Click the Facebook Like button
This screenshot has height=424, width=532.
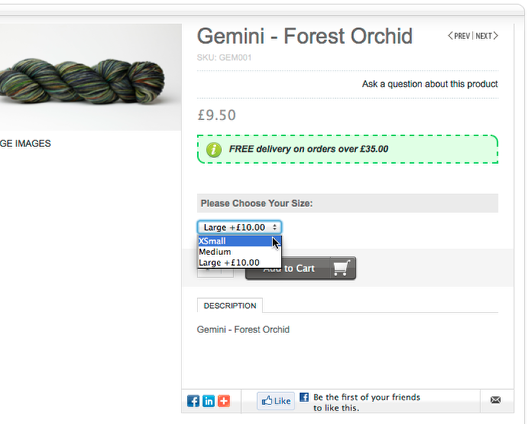click(x=276, y=401)
